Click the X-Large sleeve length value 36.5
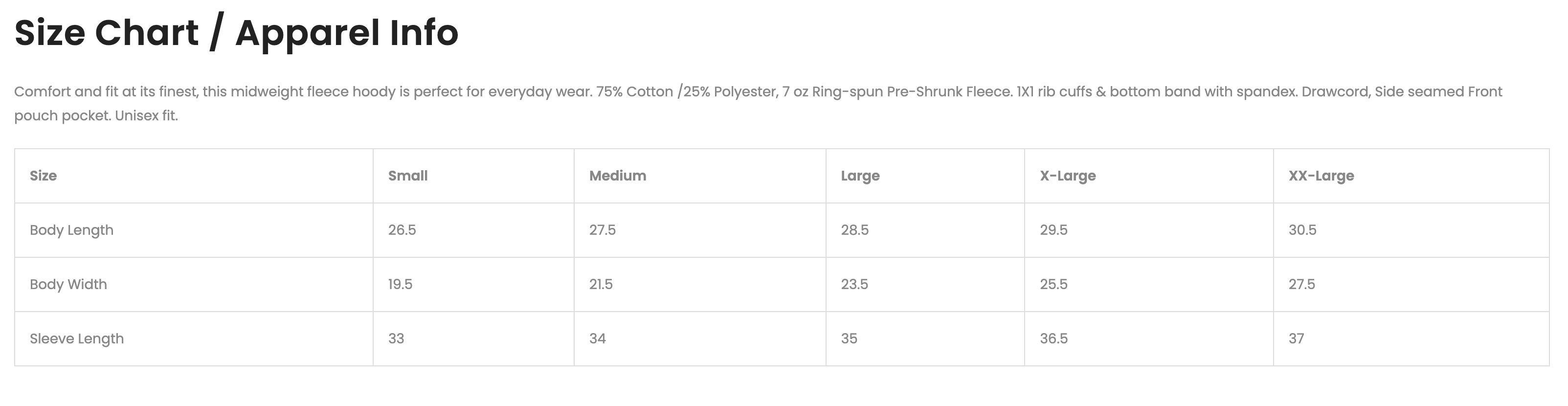Screen dimensions: 1568x406 1053,338
